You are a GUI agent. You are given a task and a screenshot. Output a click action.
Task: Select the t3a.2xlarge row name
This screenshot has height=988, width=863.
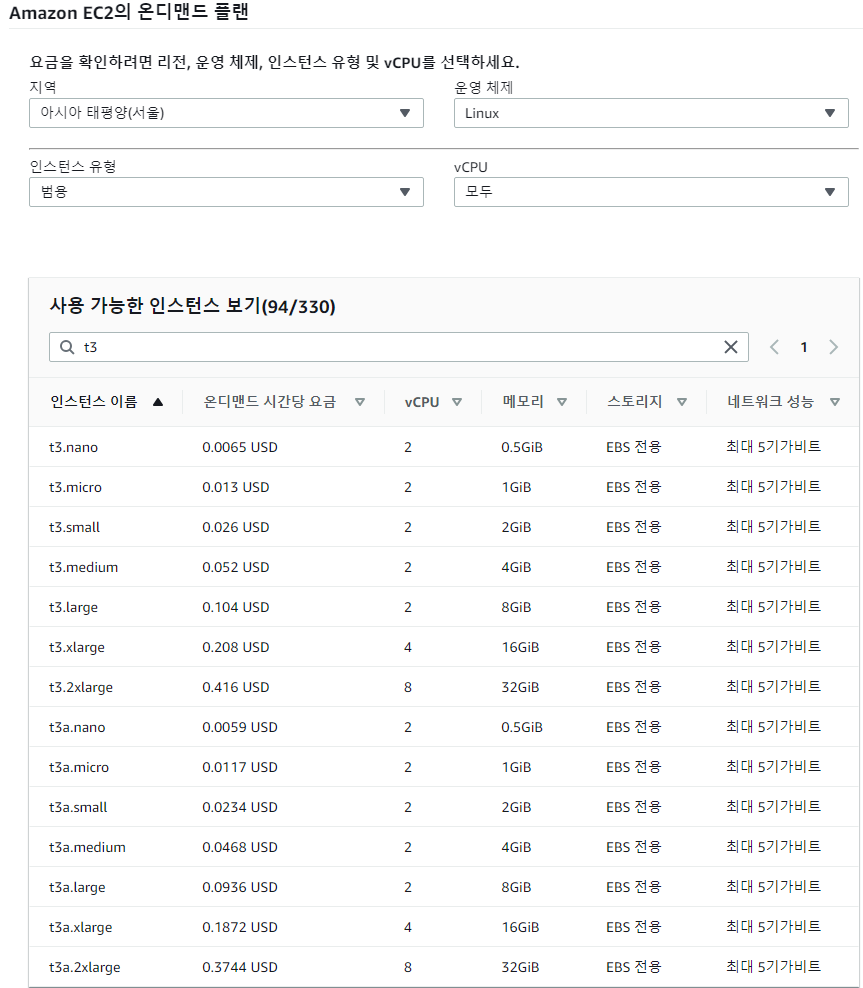(85, 967)
